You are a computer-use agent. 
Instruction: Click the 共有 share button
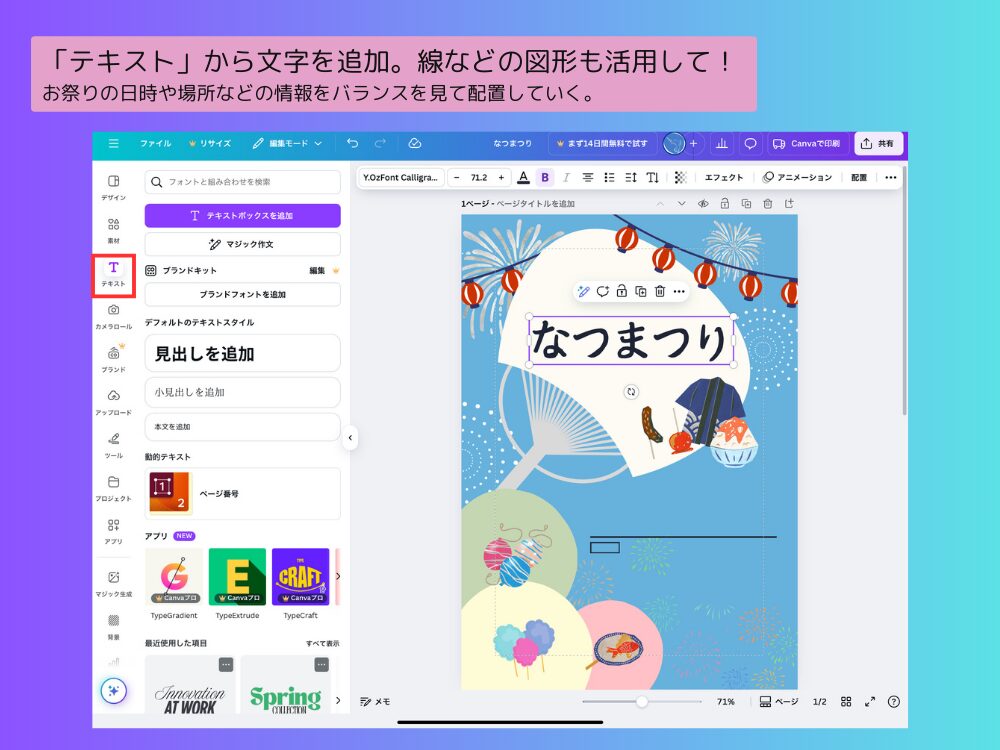[878, 143]
